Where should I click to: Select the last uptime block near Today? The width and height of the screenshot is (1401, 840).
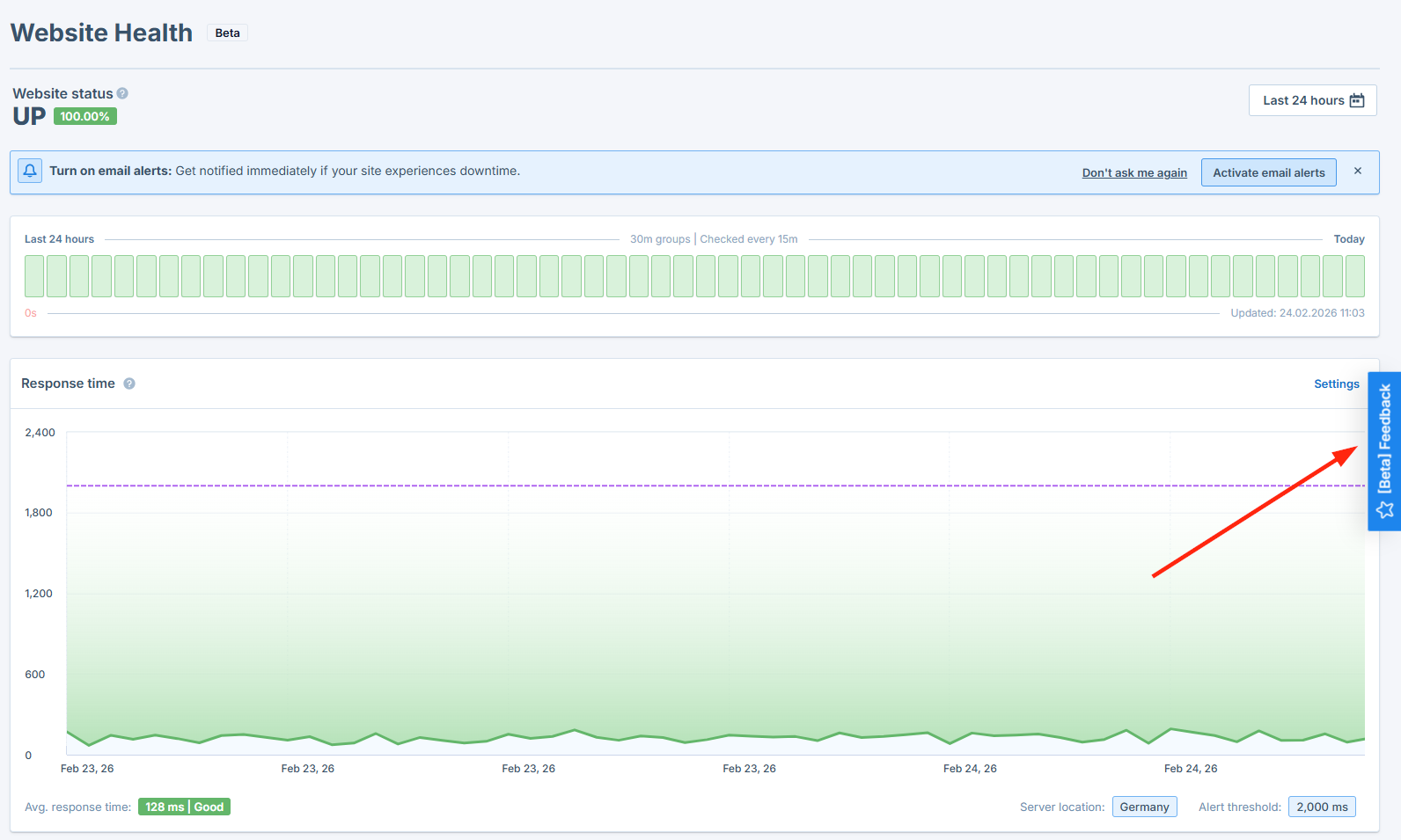(x=1354, y=276)
